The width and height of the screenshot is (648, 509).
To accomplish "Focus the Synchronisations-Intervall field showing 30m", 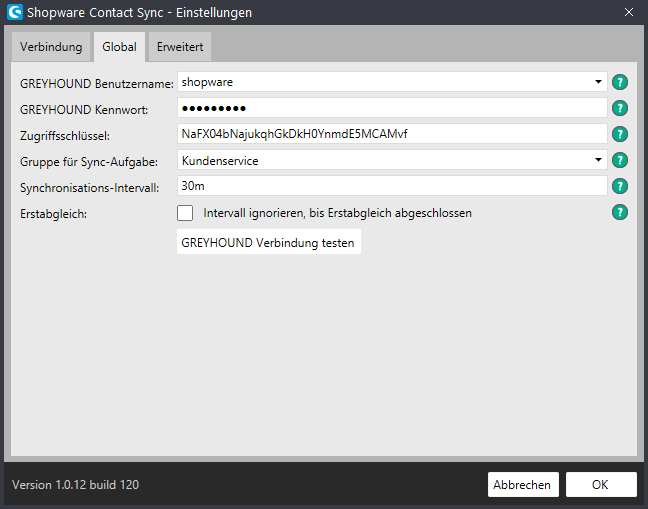I will [392, 186].
